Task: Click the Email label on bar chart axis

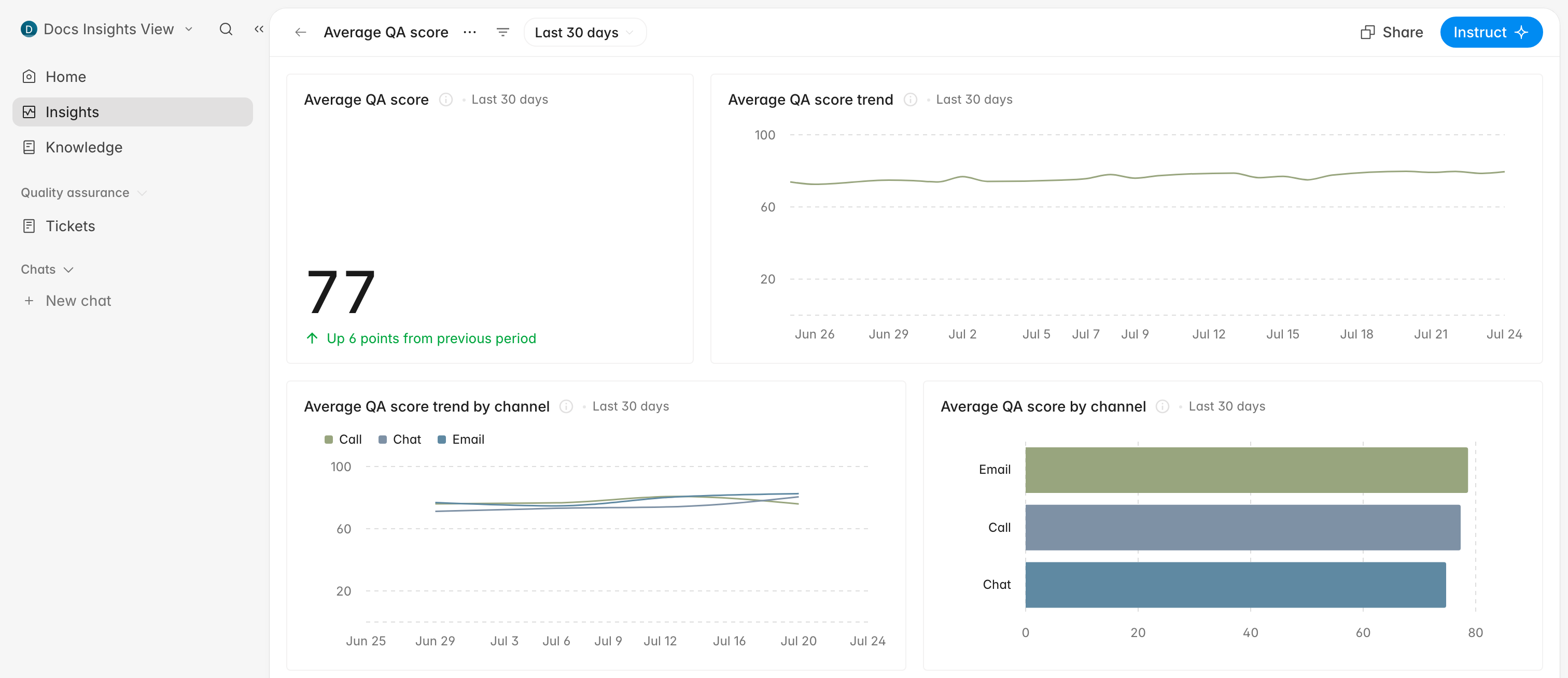Action: click(x=995, y=469)
